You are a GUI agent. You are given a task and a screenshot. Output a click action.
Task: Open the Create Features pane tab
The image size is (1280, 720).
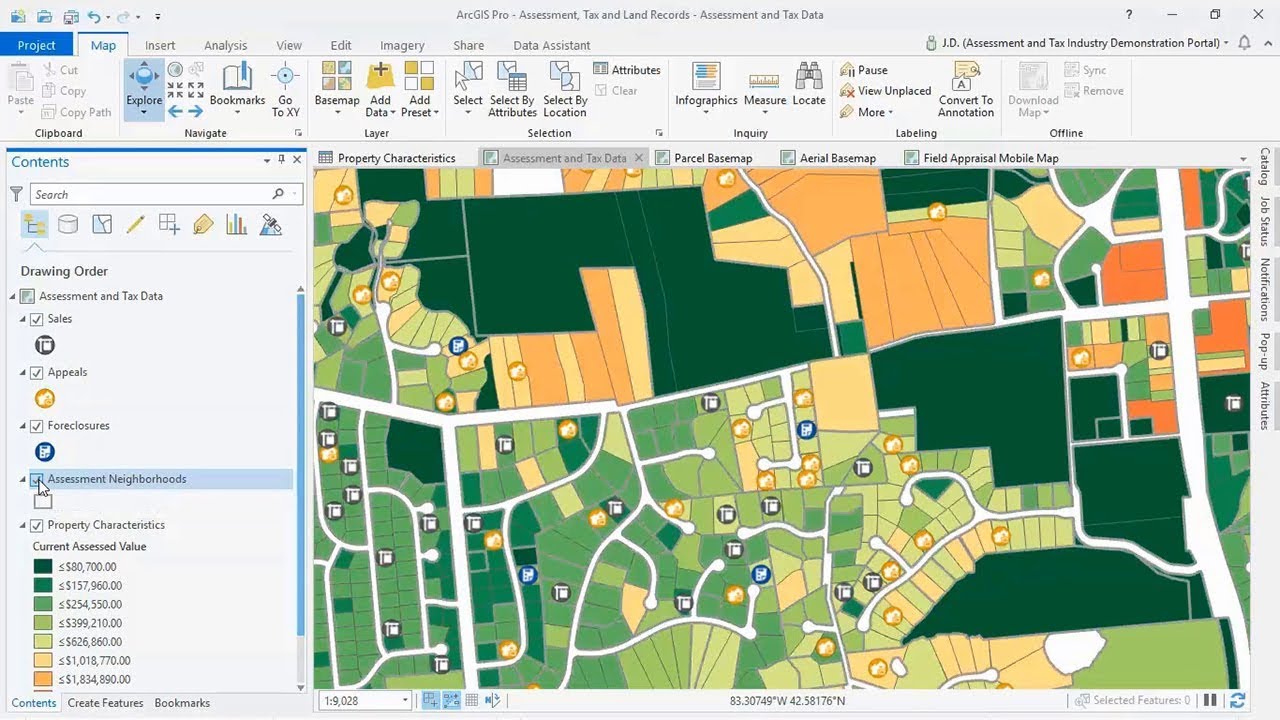click(105, 703)
